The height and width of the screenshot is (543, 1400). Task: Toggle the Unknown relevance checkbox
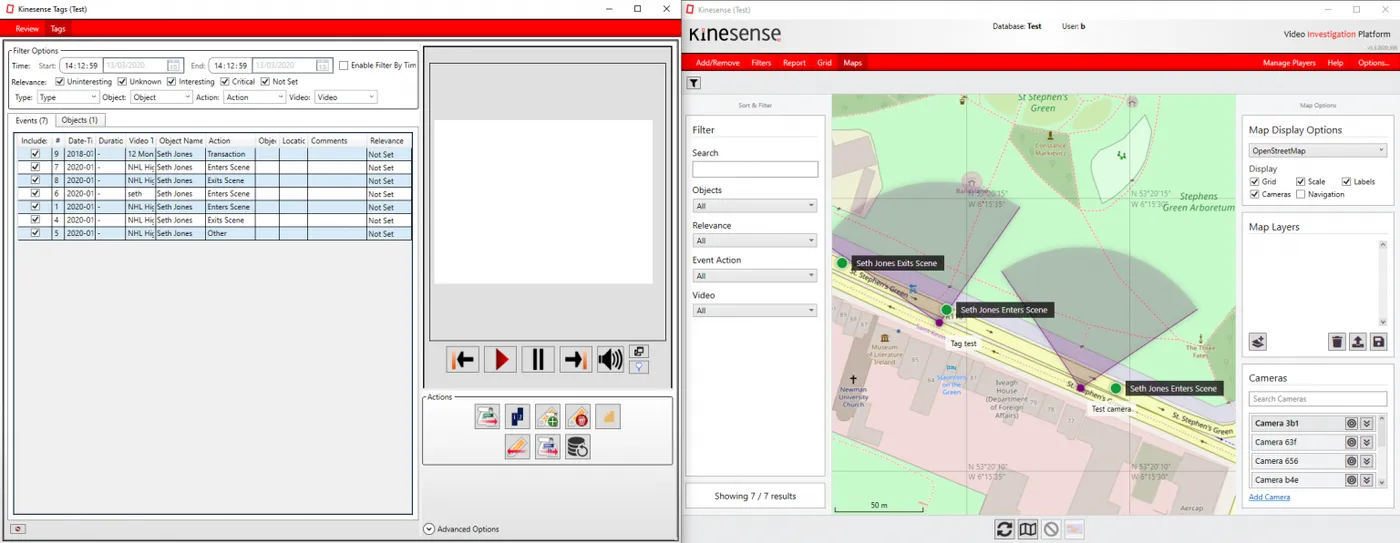click(x=122, y=82)
